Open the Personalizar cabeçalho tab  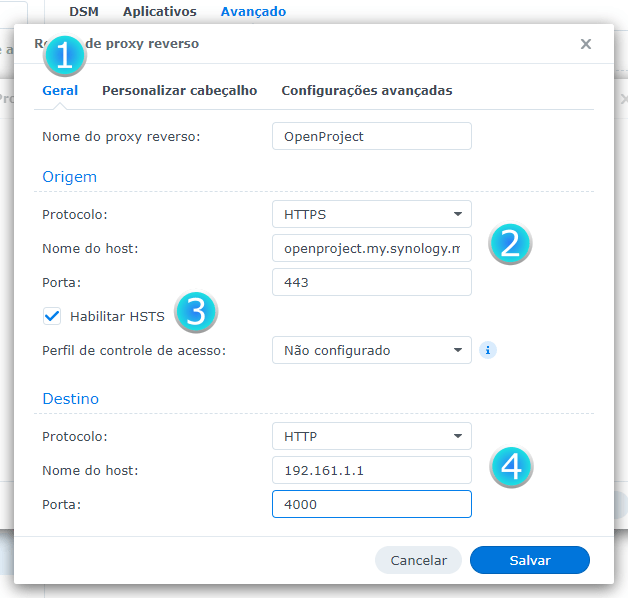(x=179, y=91)
